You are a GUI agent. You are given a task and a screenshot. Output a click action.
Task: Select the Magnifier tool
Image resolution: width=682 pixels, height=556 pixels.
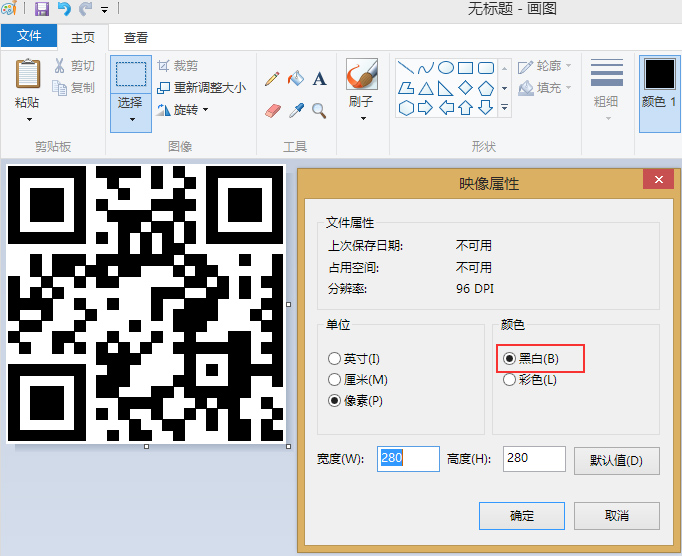pos(319,111)
